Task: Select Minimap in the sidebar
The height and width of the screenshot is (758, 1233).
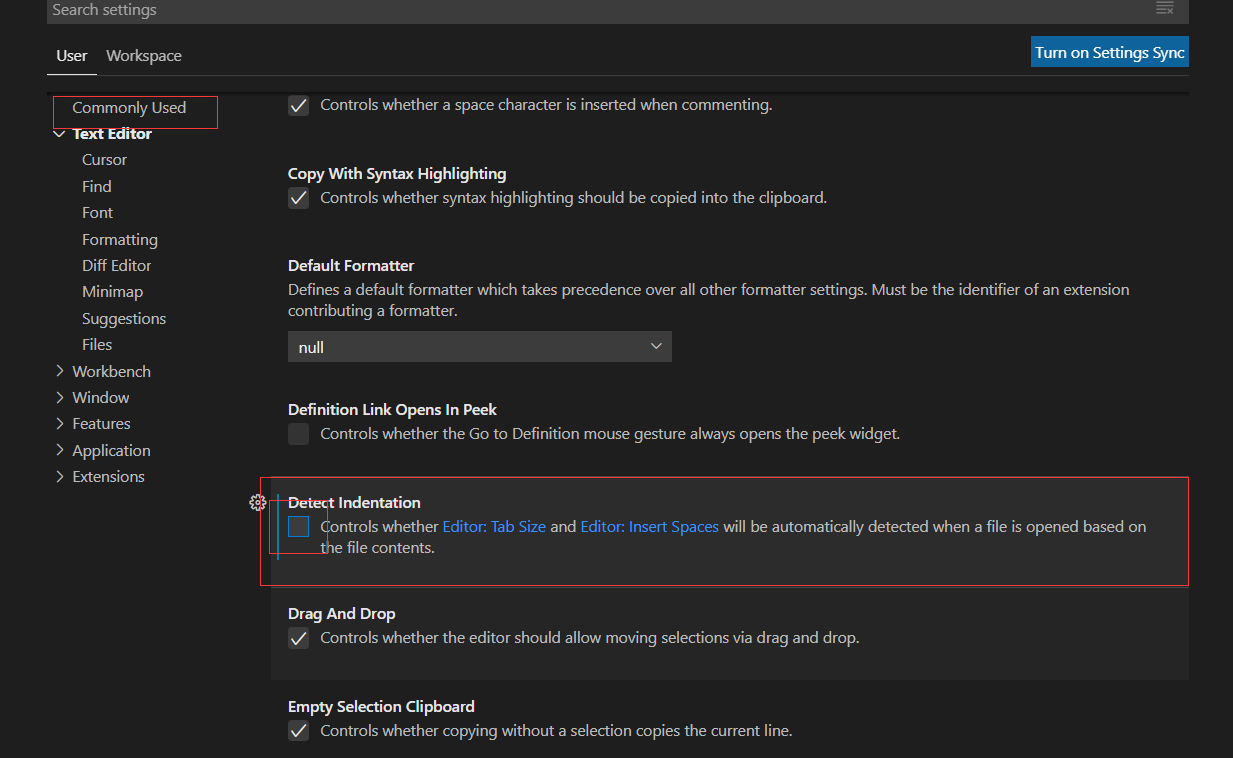Action: click(x=112, y=291)
